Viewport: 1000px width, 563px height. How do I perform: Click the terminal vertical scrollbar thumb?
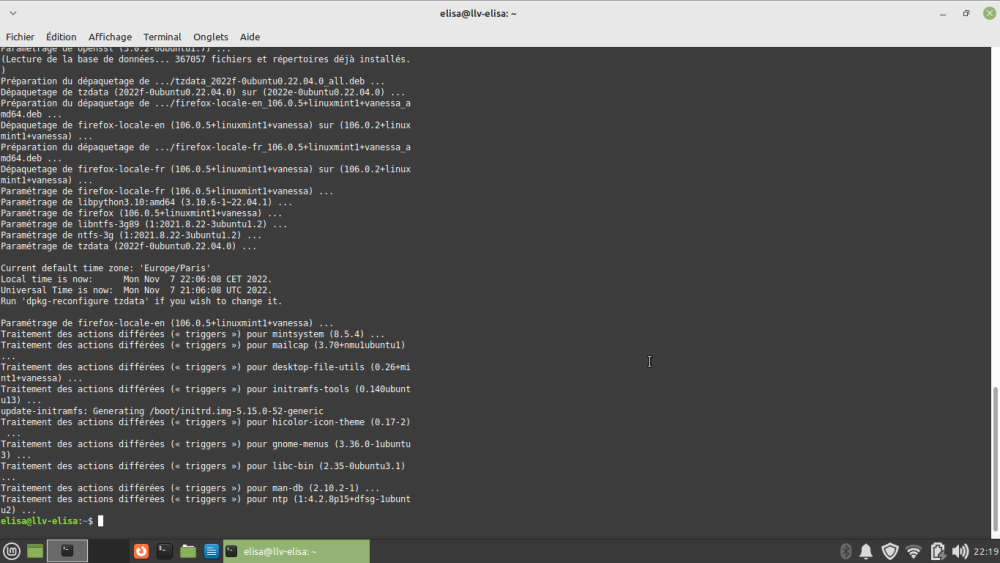tap(996, 458)
